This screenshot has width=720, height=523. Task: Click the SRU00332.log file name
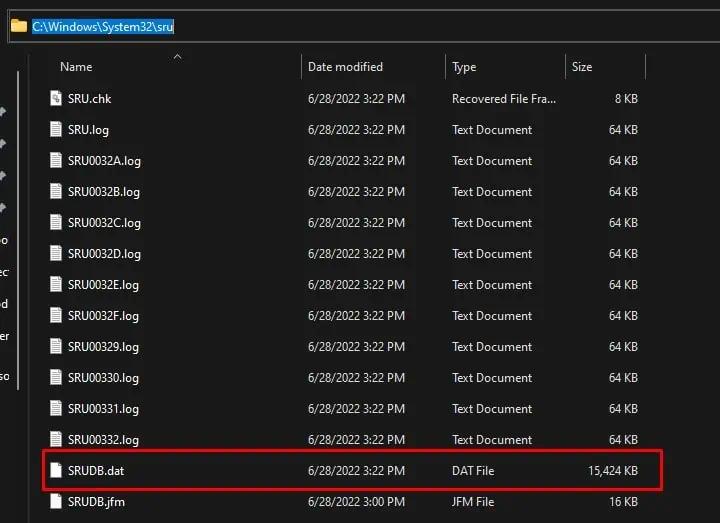pos(103,440)
